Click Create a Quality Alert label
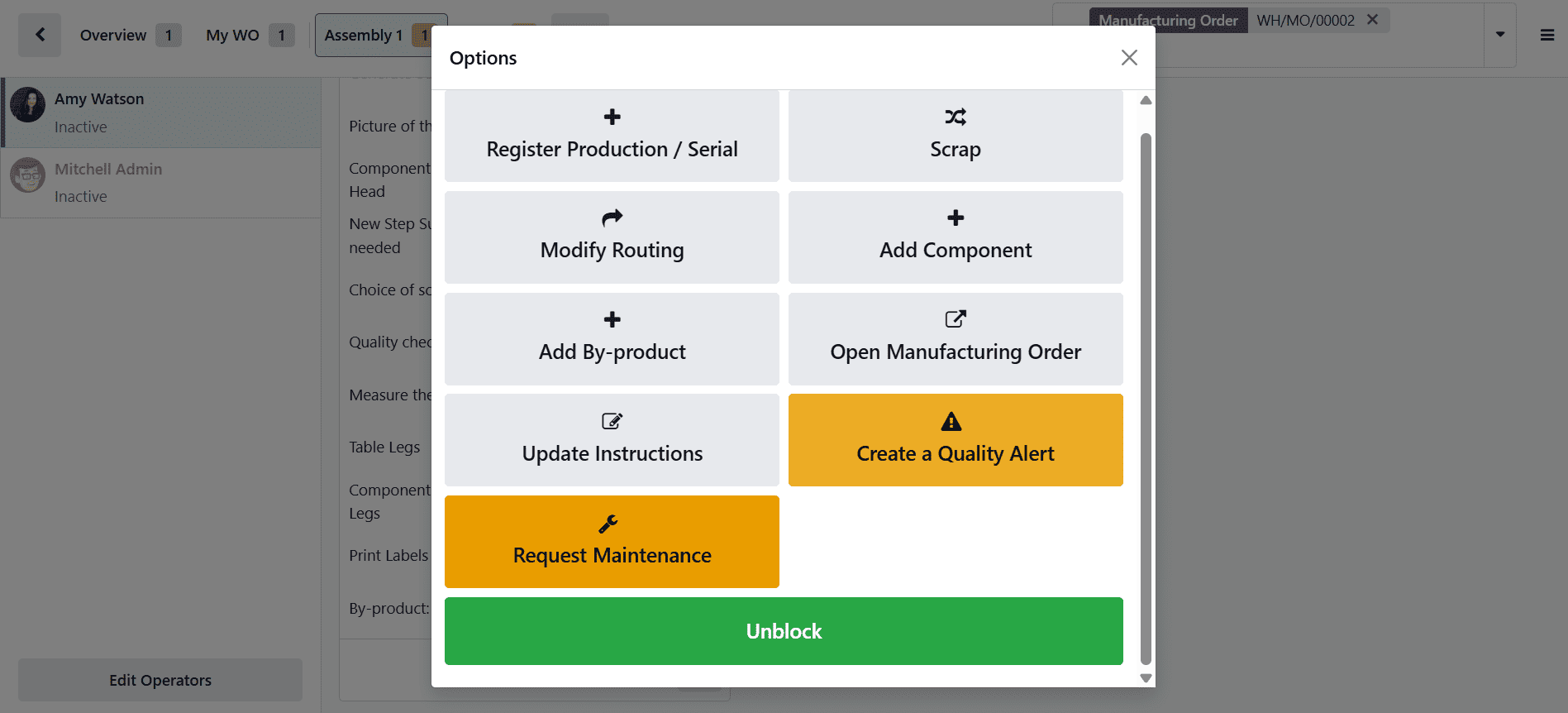Viewport: 1568px width, 713px height. point(956,454)
